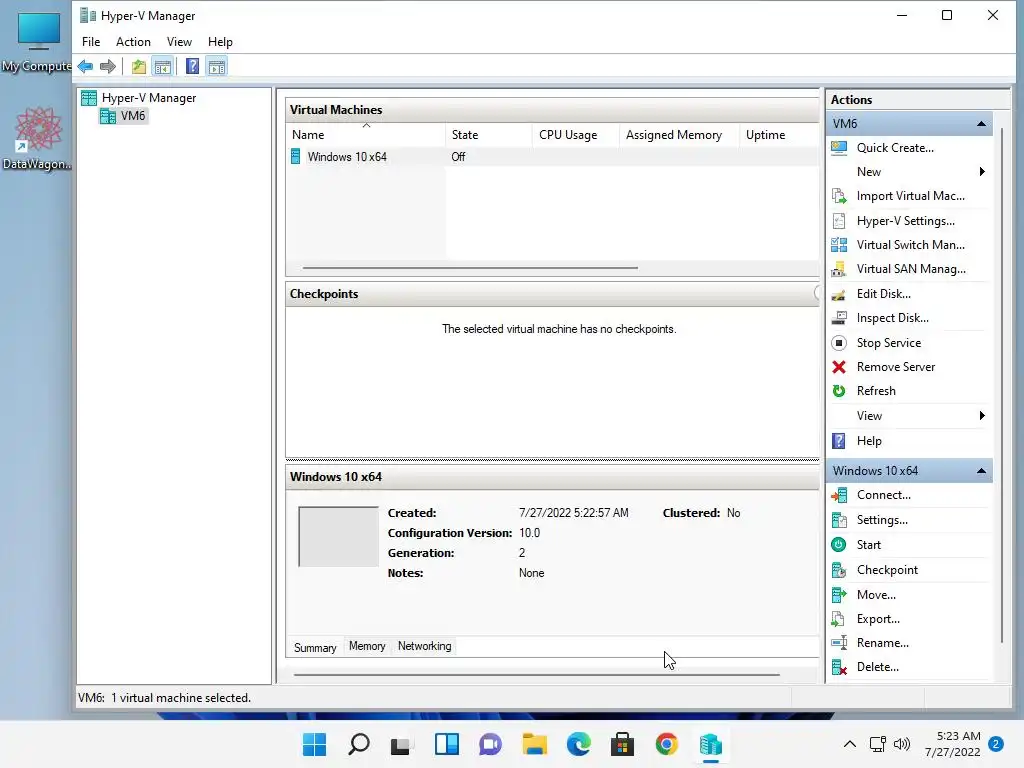Viewport: 1024px width, 768px height.
Task: Open the View menu in menu bar
Action: 179,42
